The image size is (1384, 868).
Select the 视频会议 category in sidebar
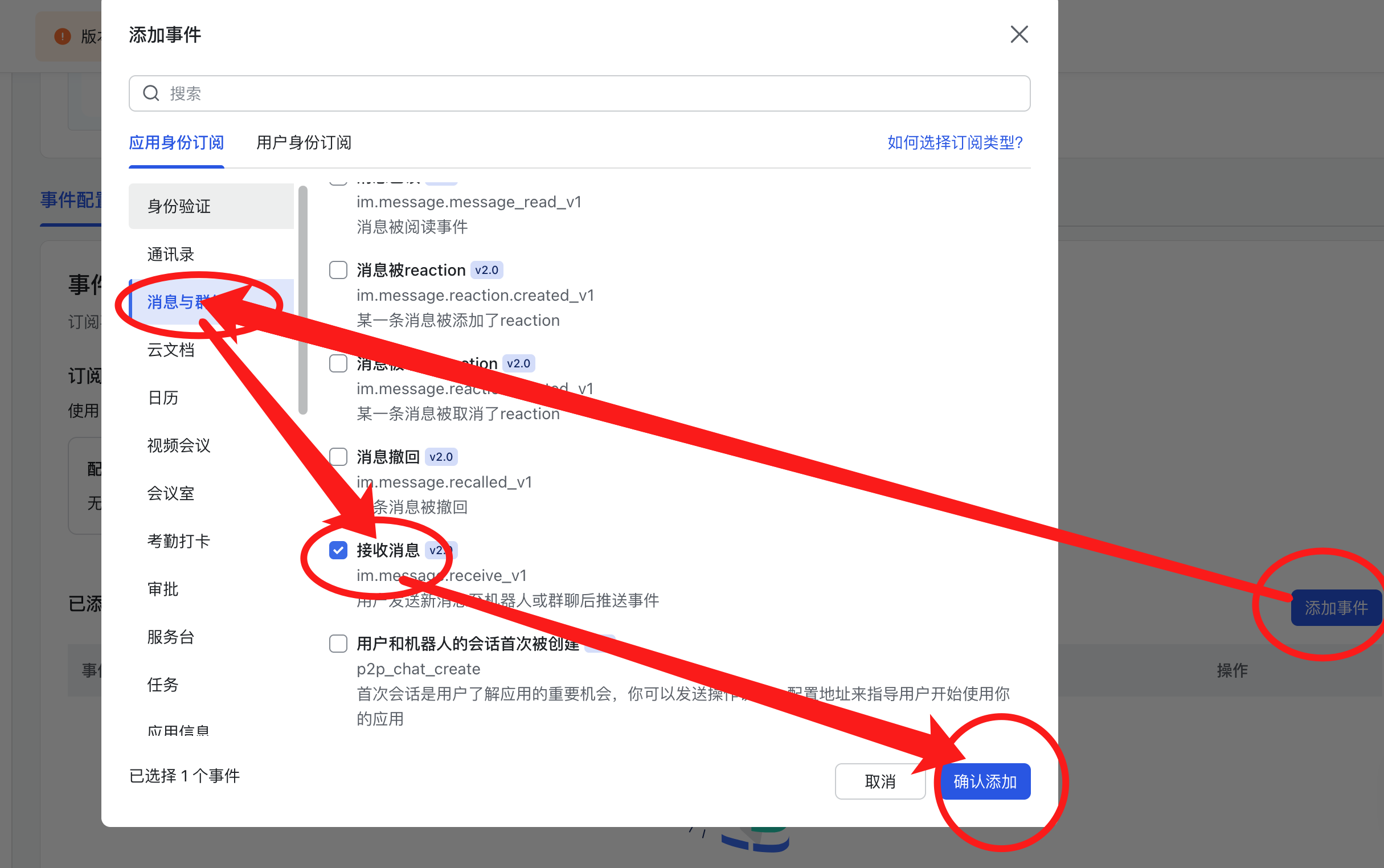pyautogui.click(x=178, y=445)
